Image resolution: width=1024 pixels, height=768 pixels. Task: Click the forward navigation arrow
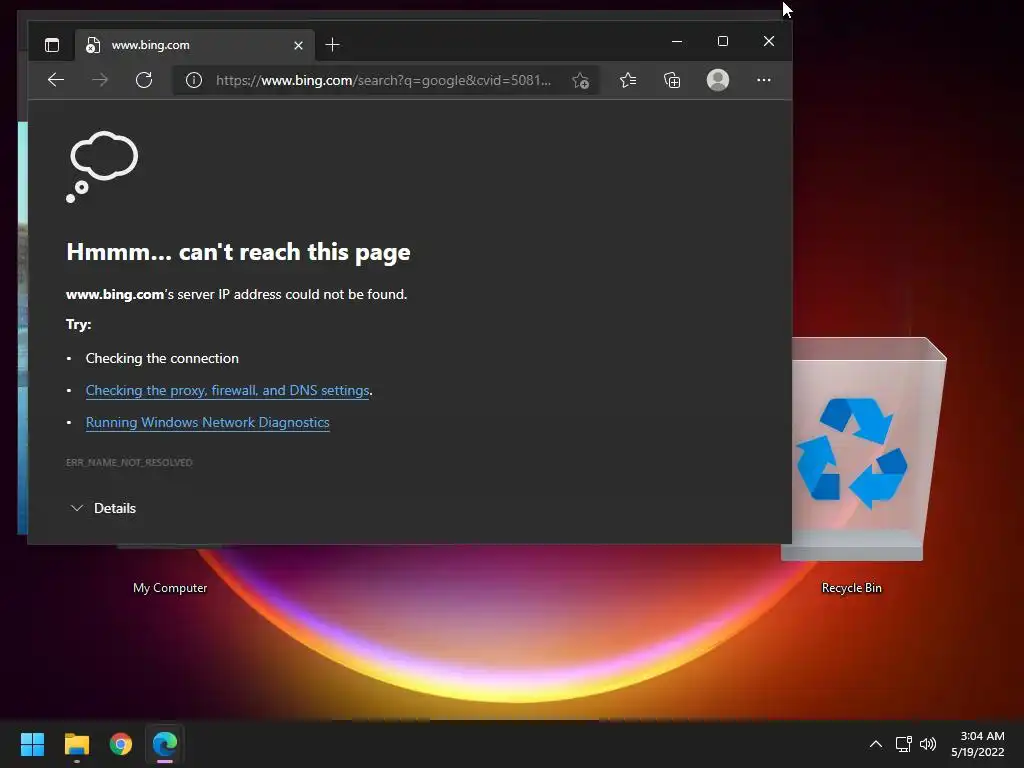coord(100,80)
